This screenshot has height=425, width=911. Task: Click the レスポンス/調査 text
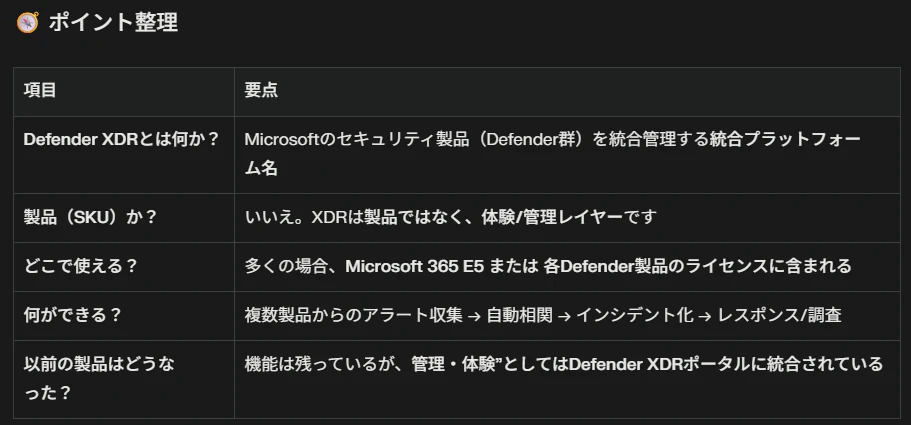(x=780, y=315)
